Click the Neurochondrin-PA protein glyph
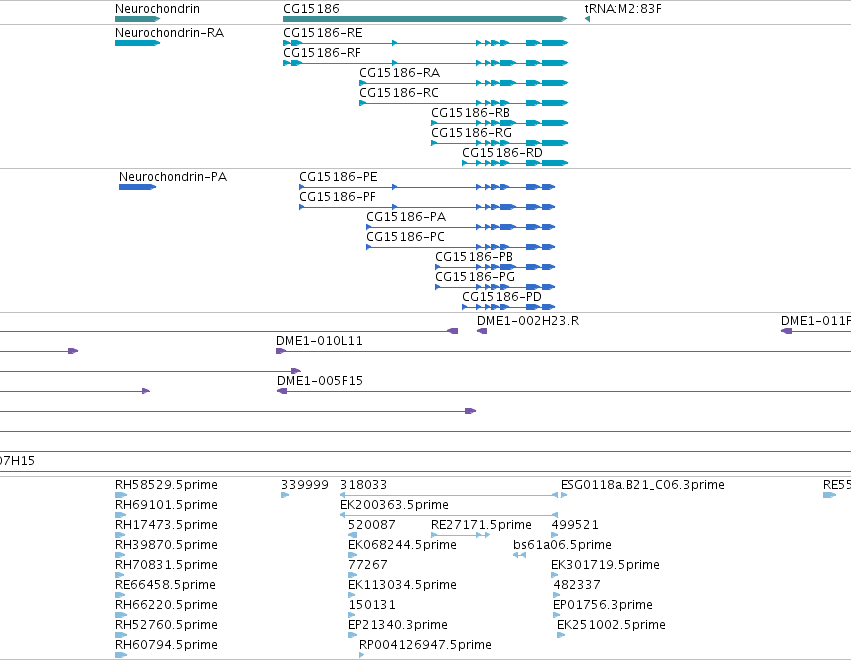The image size is (851, 660). click(x=137, y=187)
